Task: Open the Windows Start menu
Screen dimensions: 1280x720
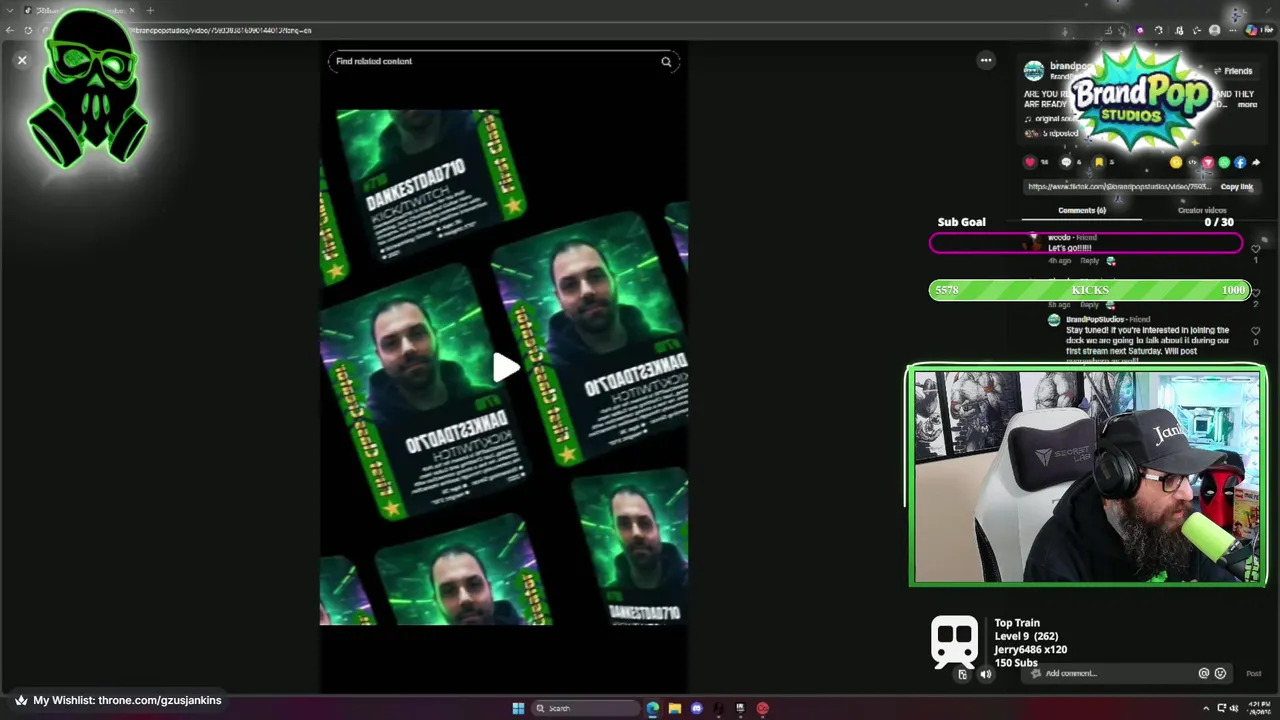Action: point(518,708)
